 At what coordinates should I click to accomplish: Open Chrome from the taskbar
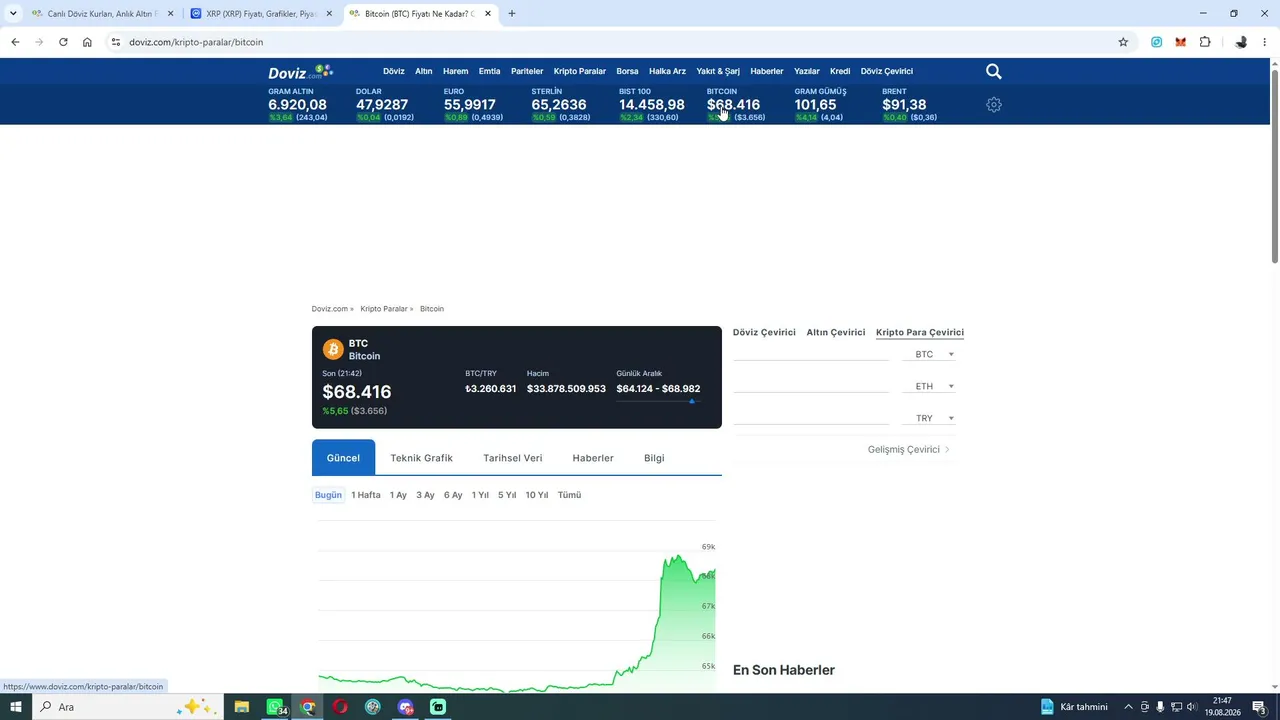(x=307, y=707)
